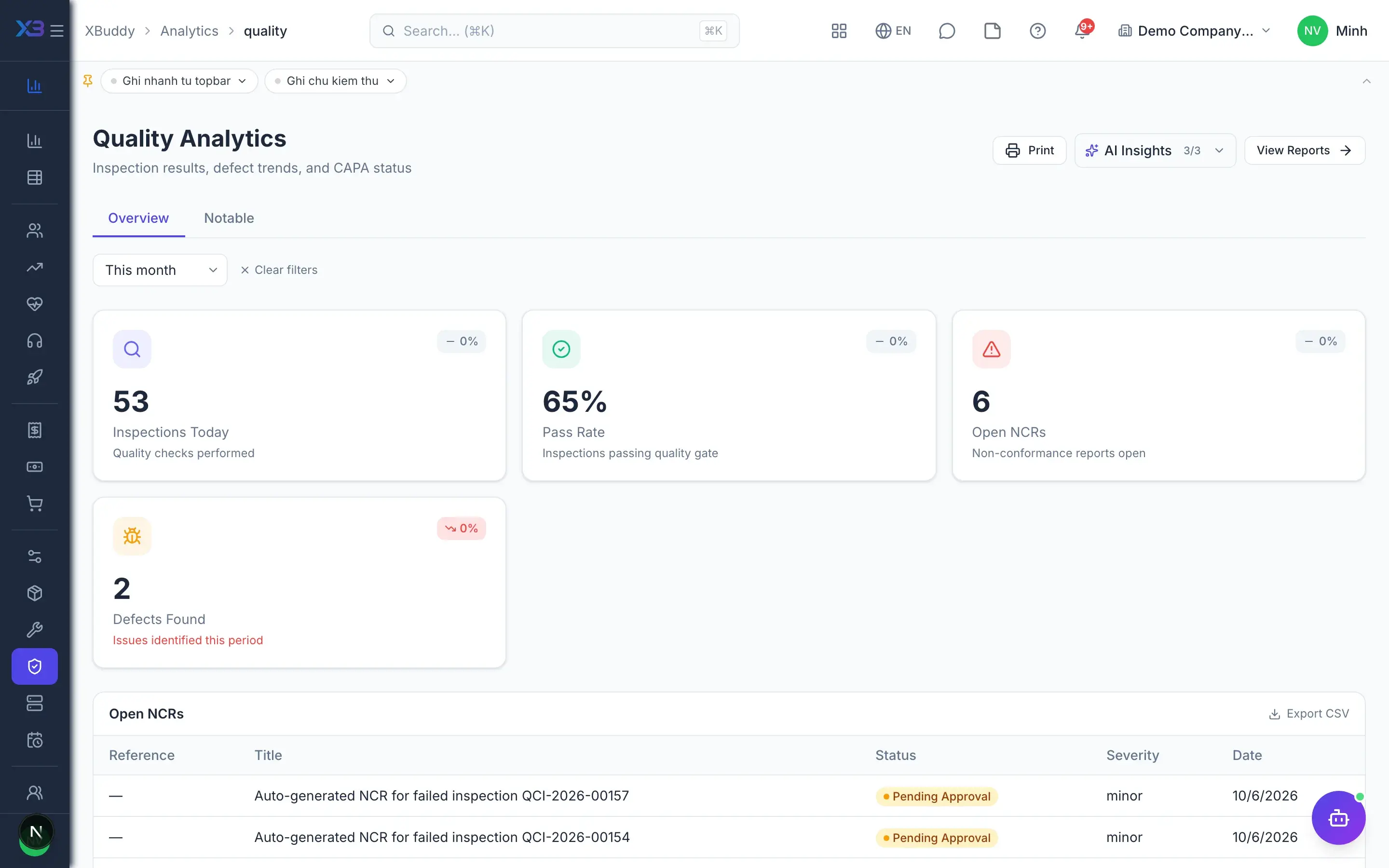Select NCR row for inspection QCI-2026-00154
This screenshot has width=1389, height=868.
pos(729,837)
